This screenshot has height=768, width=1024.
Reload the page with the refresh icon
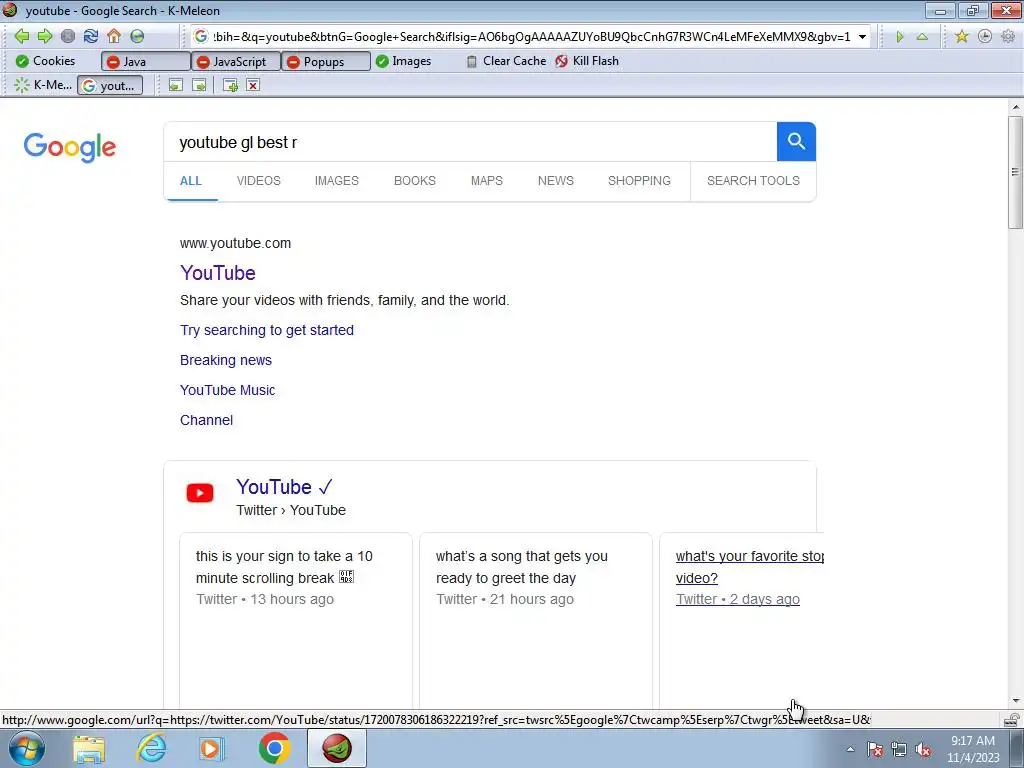(91, 36)
